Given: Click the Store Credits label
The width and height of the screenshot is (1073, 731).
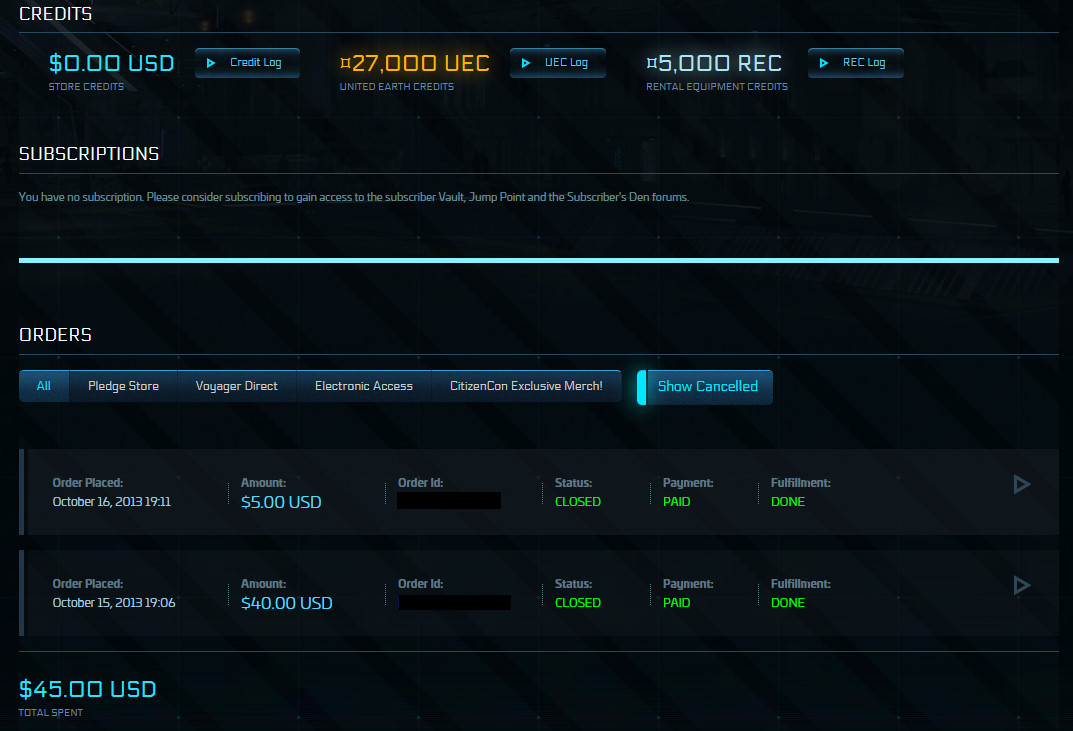Looking at the screenshot, I should pyautogui.click(x=86, y=87).
